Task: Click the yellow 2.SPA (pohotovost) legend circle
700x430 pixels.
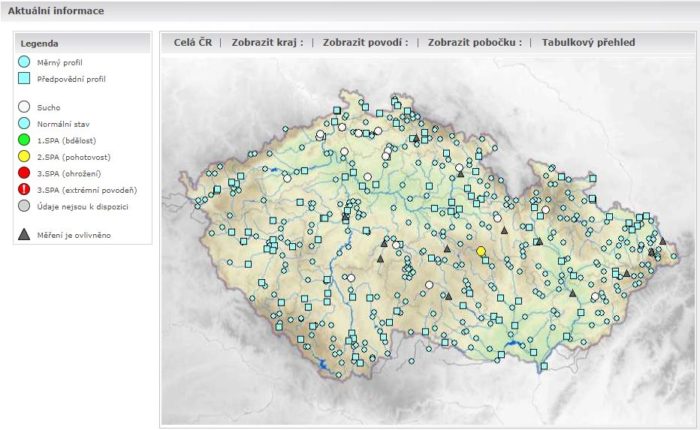Action: (x=24, y=156)
